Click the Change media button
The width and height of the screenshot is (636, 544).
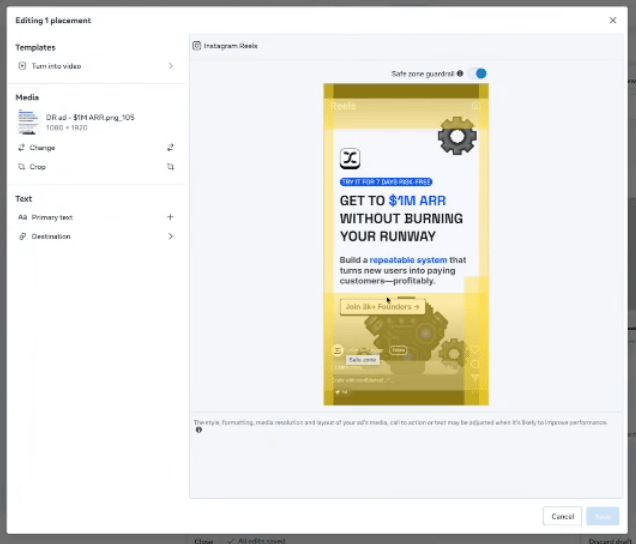(42, 147)
